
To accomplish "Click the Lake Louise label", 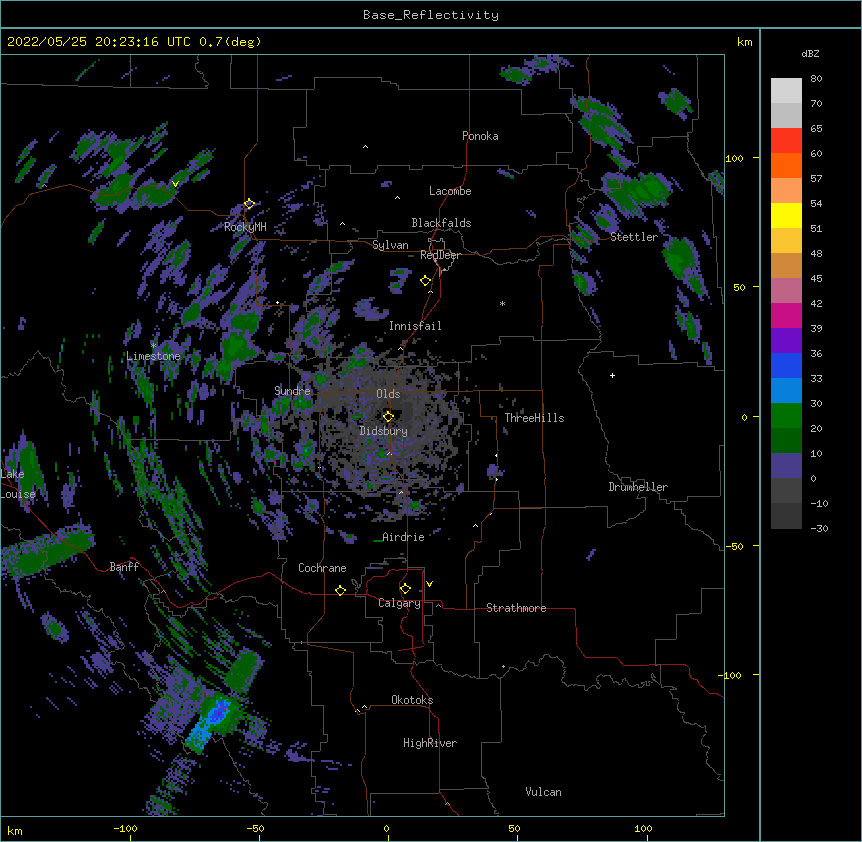I will tap(16, 484).
